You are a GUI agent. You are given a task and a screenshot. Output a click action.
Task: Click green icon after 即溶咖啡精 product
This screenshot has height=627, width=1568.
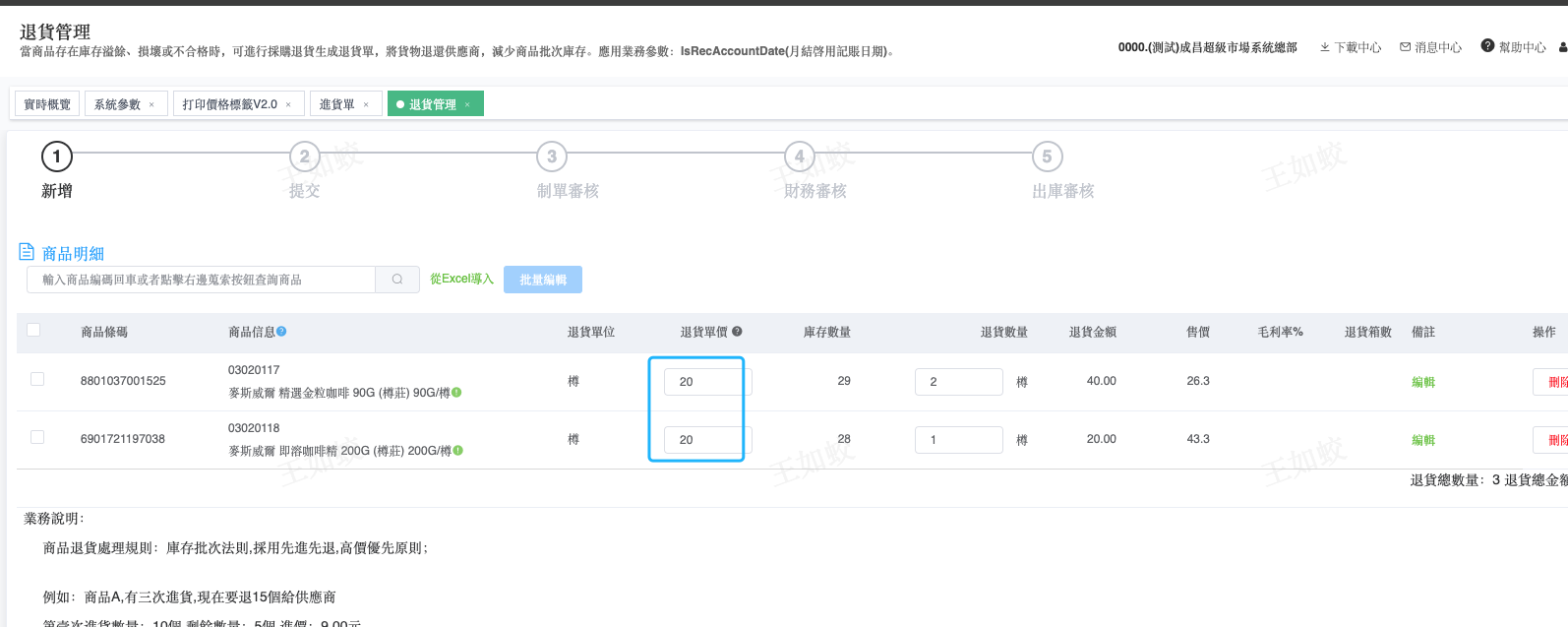457,451
